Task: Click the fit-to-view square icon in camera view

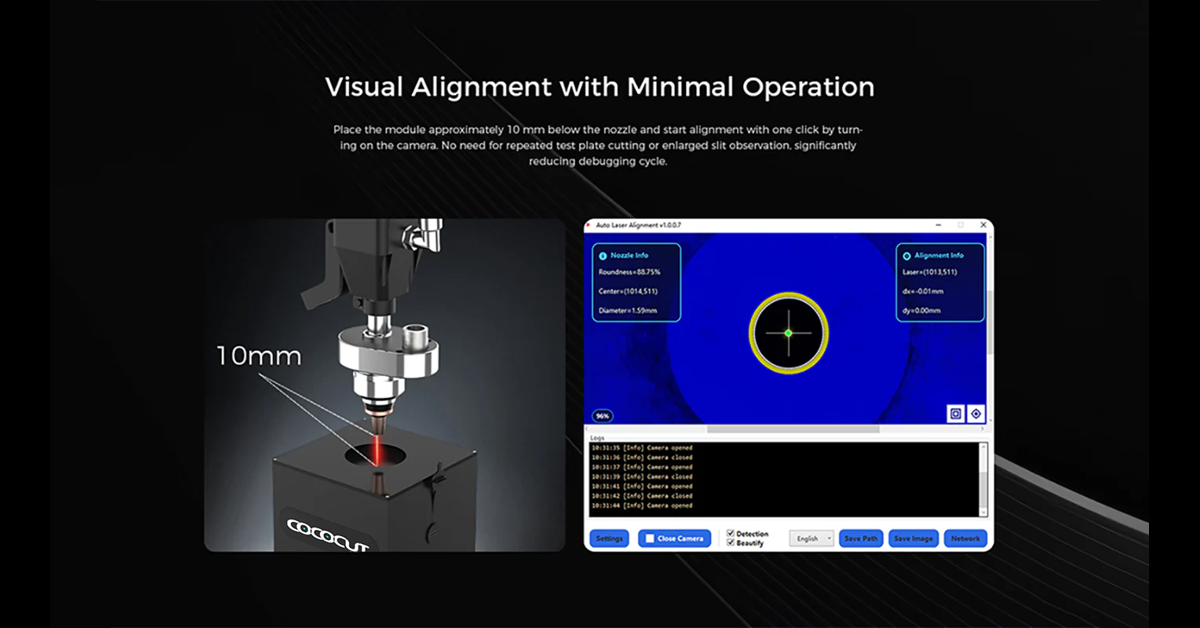Action: point(956,413)
